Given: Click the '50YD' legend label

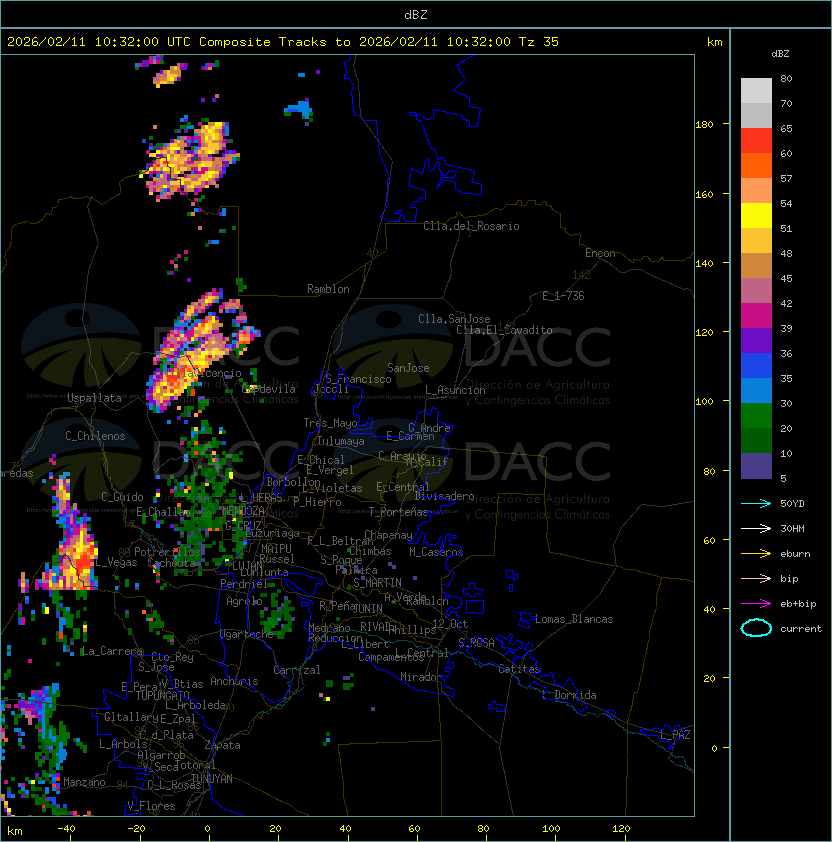Looking at the screenshot, I should 792,503.
